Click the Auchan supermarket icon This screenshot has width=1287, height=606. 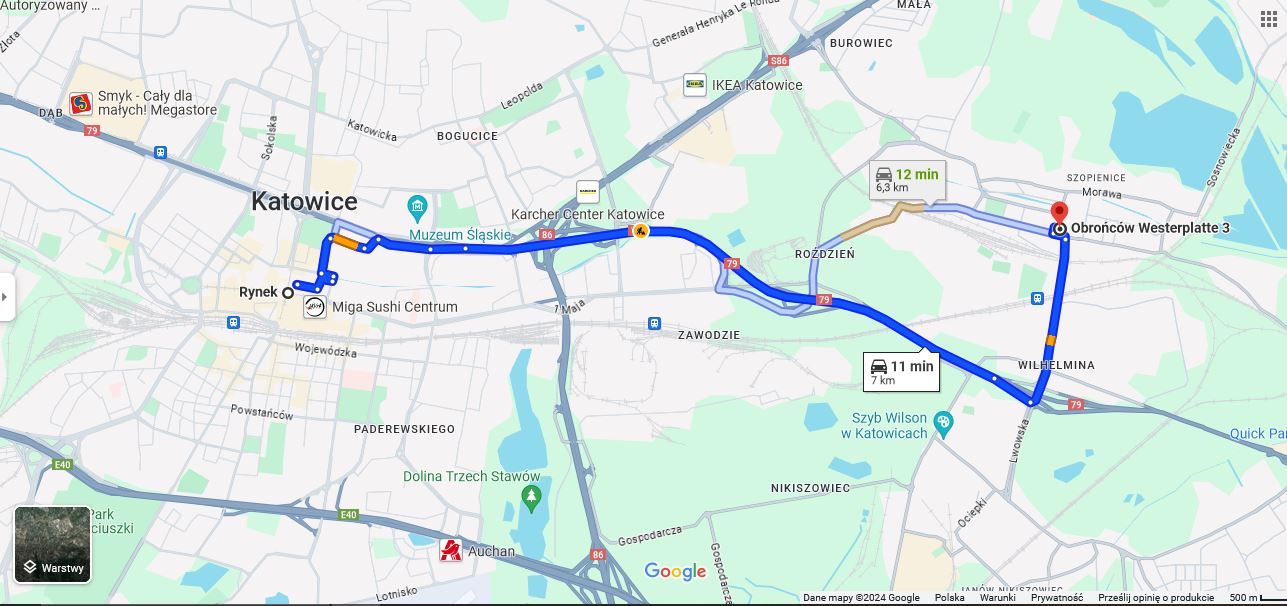(x=451, y=550)
